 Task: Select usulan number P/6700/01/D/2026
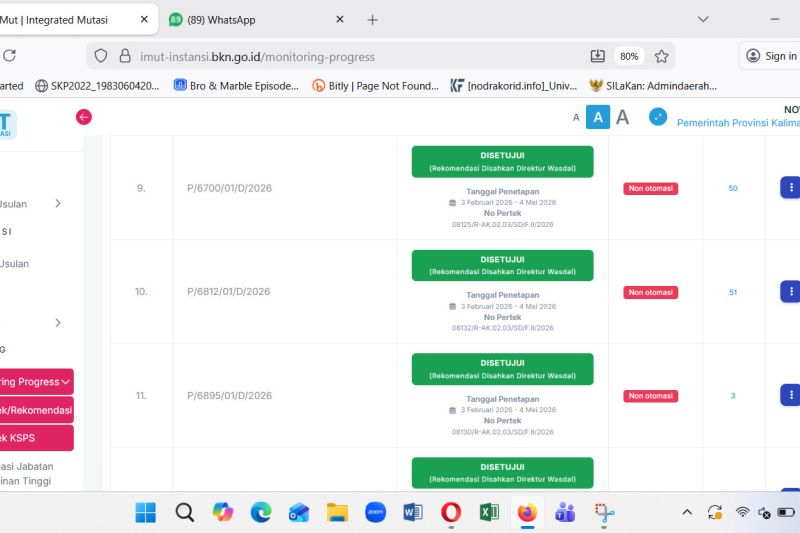coord(229,188)
